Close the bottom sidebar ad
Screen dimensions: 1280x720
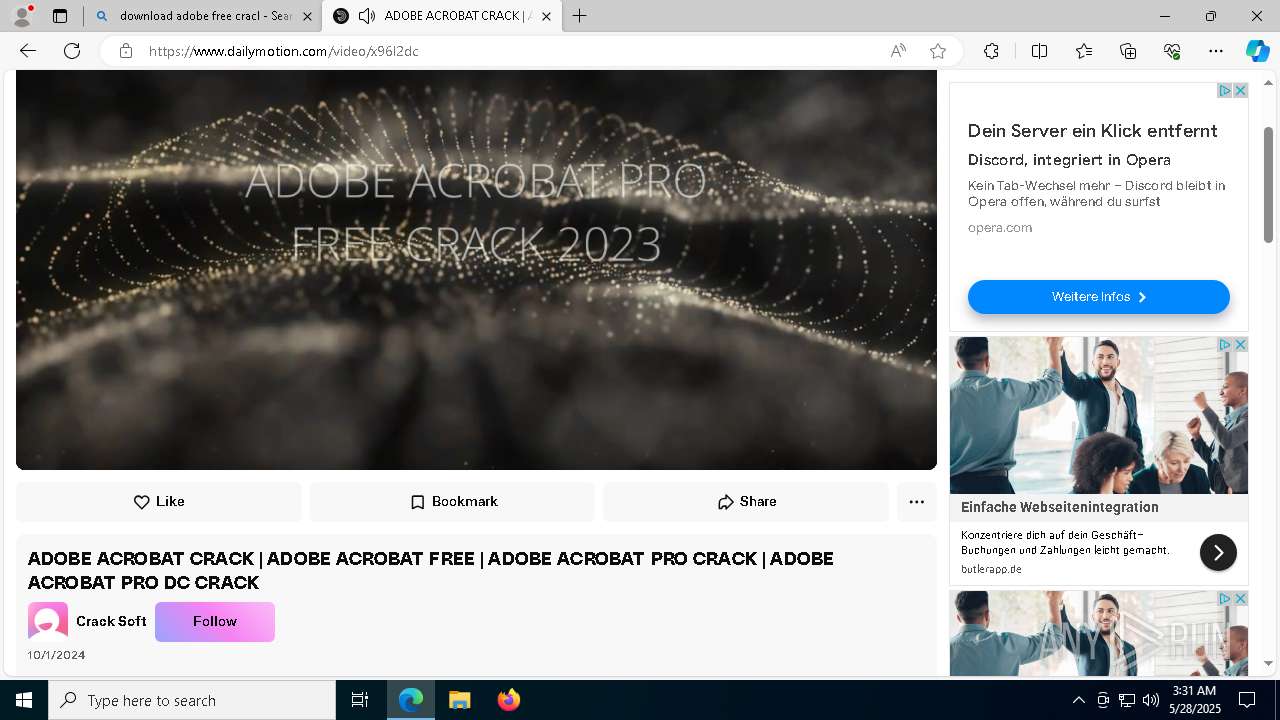(1240, 599)
